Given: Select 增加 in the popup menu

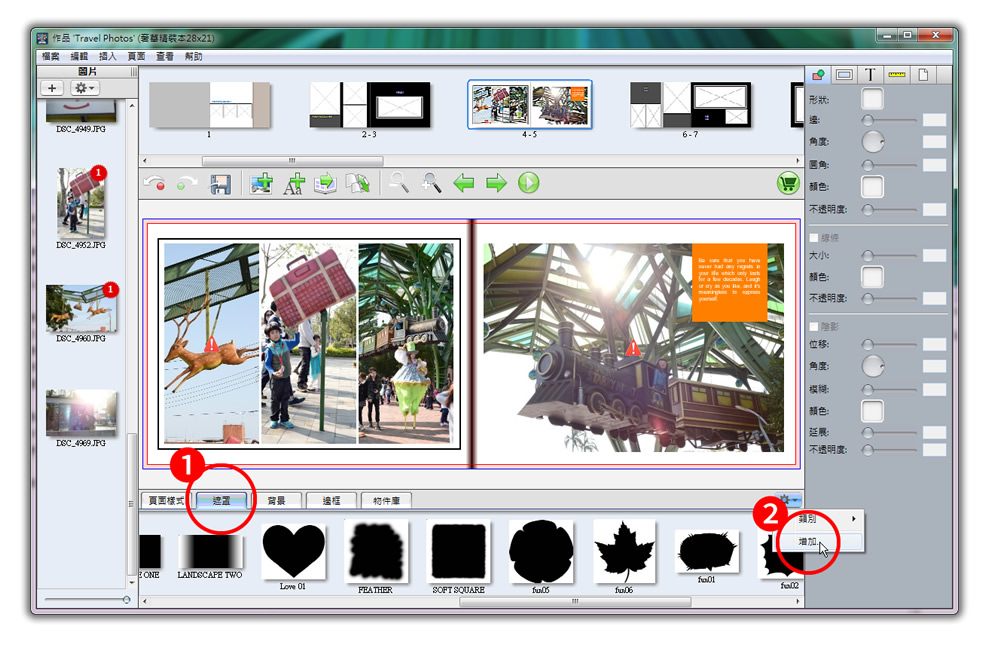Looking at the screenshot, I should tap(809, 542).
